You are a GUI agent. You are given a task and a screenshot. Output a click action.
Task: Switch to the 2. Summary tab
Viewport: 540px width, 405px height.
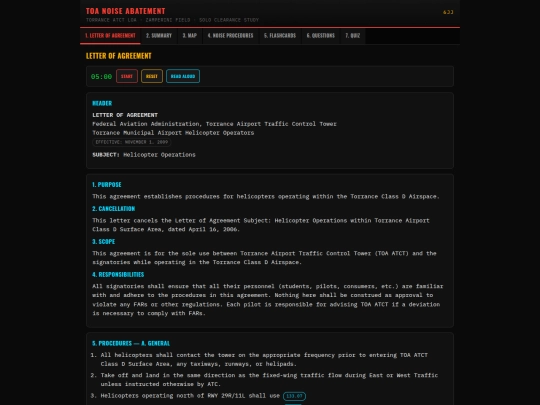[159, 36]
